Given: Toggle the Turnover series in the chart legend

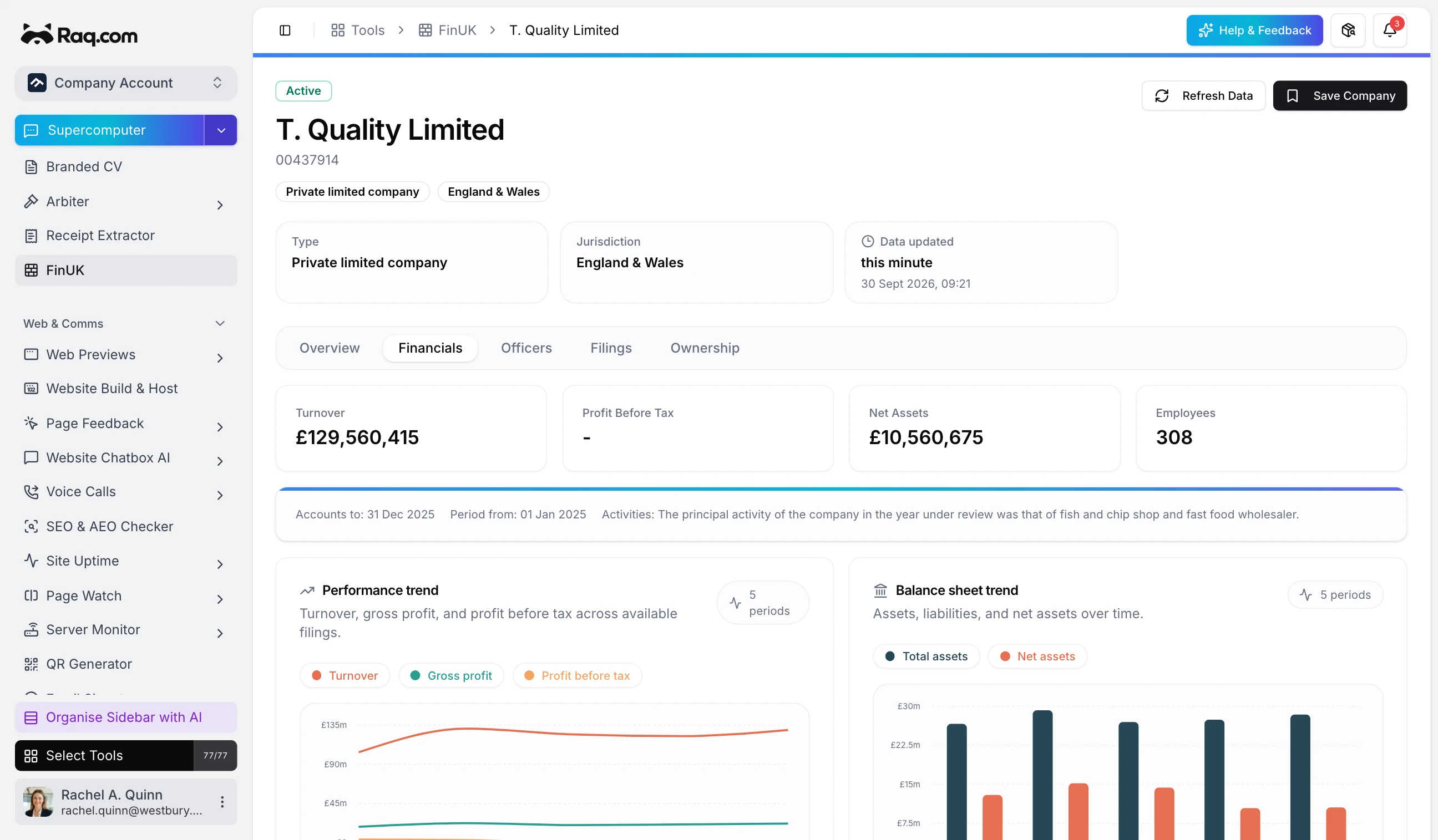Looking at the screenshot, I should pyautogui.click(x=345, y=676).
